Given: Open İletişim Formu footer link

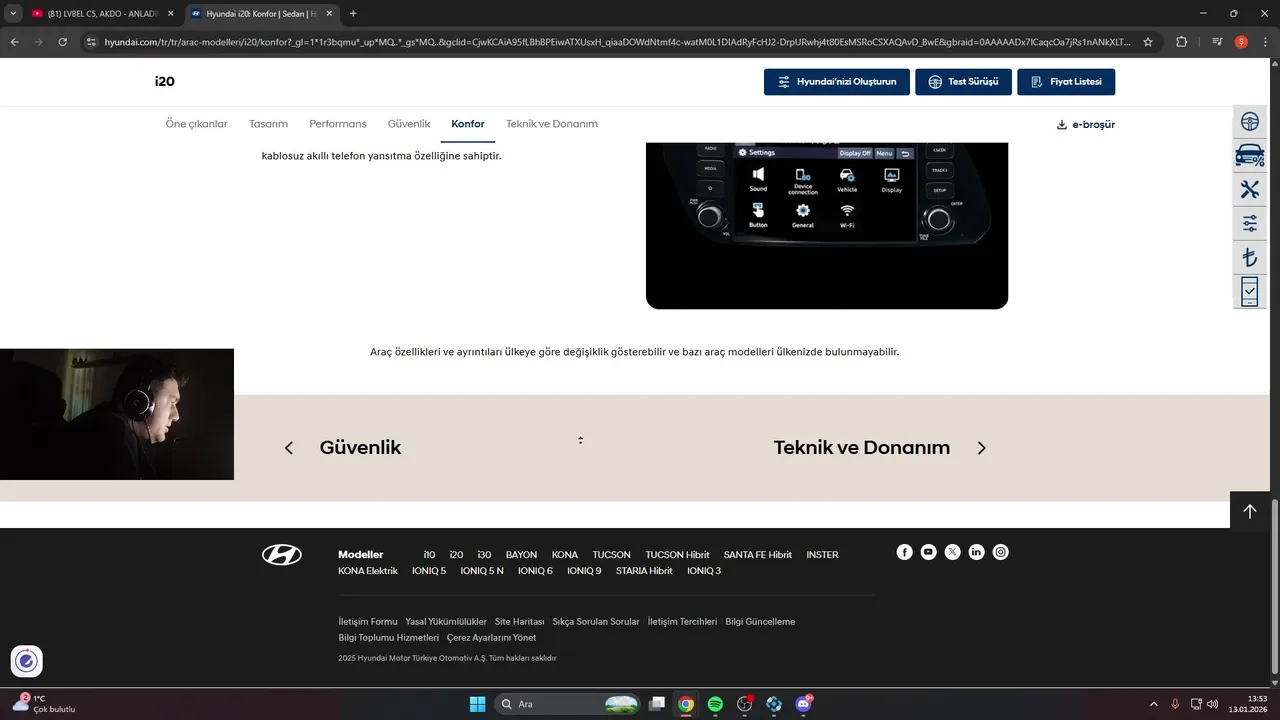Looking at the screenshot, I should [x=368, y=622].
